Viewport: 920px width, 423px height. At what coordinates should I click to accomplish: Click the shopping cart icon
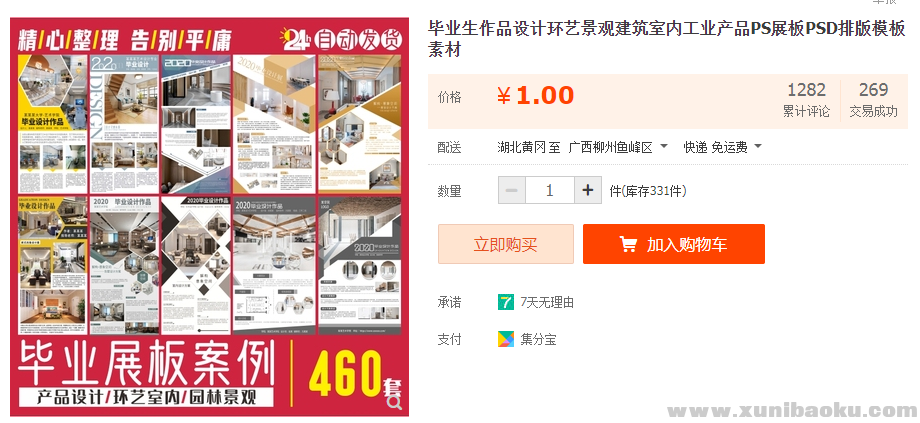click(628, 244)
